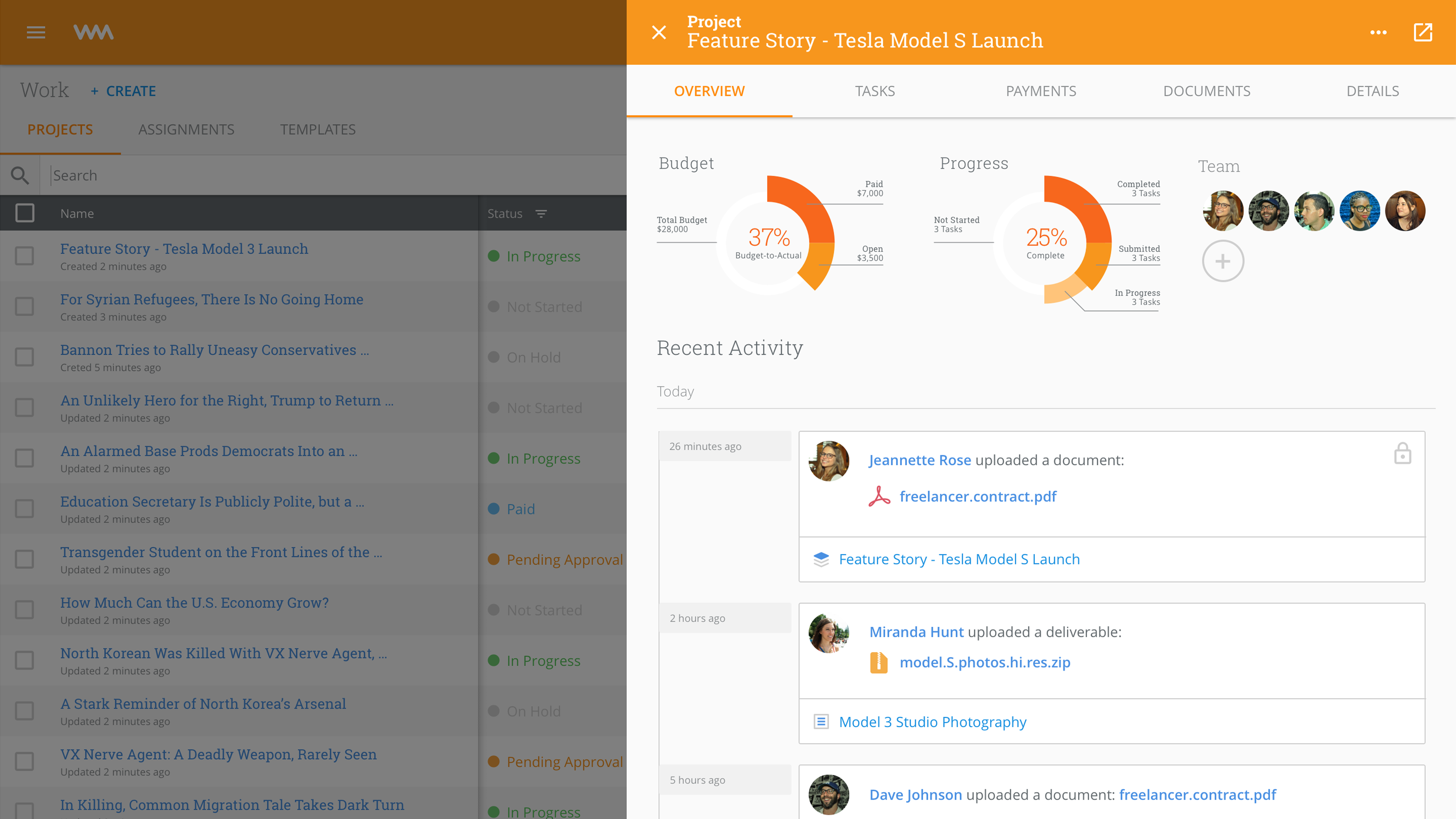Click the zip file icon for model.S.photos
Viewport: 1456px width, 819px height.
tap(878, 662)
